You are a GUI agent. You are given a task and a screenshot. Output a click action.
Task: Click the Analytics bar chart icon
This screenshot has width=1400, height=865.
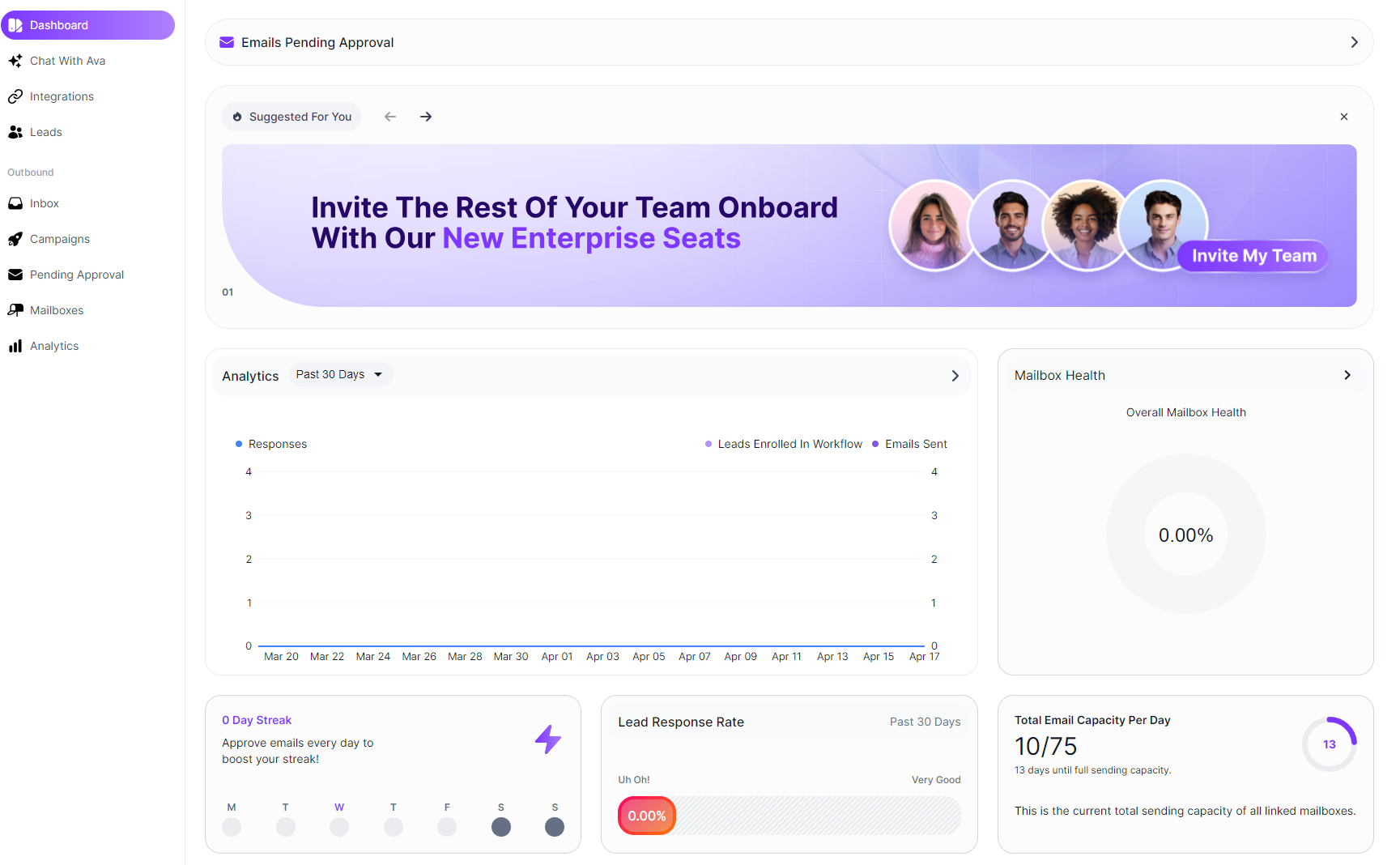tap(15, 346)
